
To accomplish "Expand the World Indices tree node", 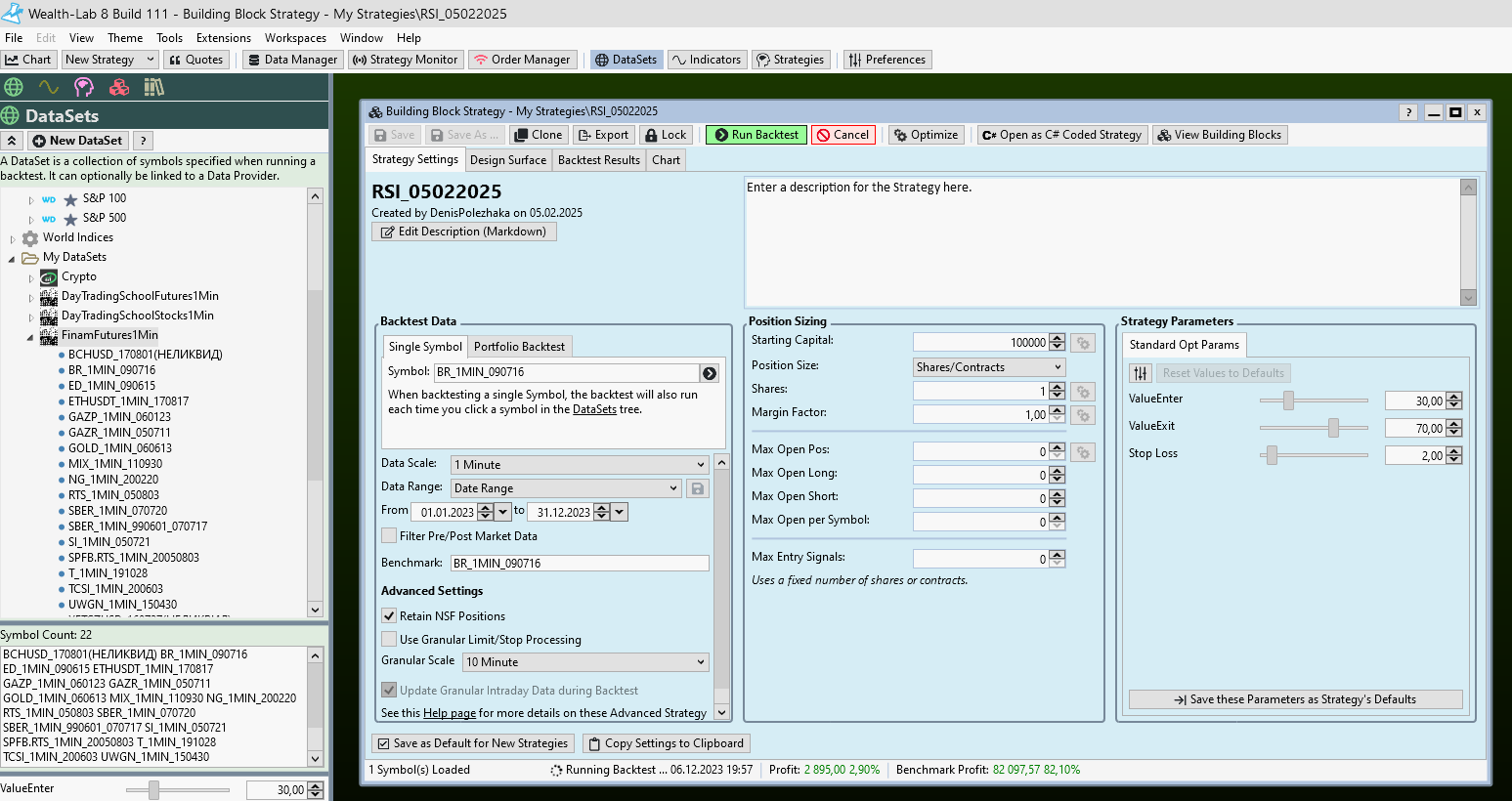I will [13, 238].
